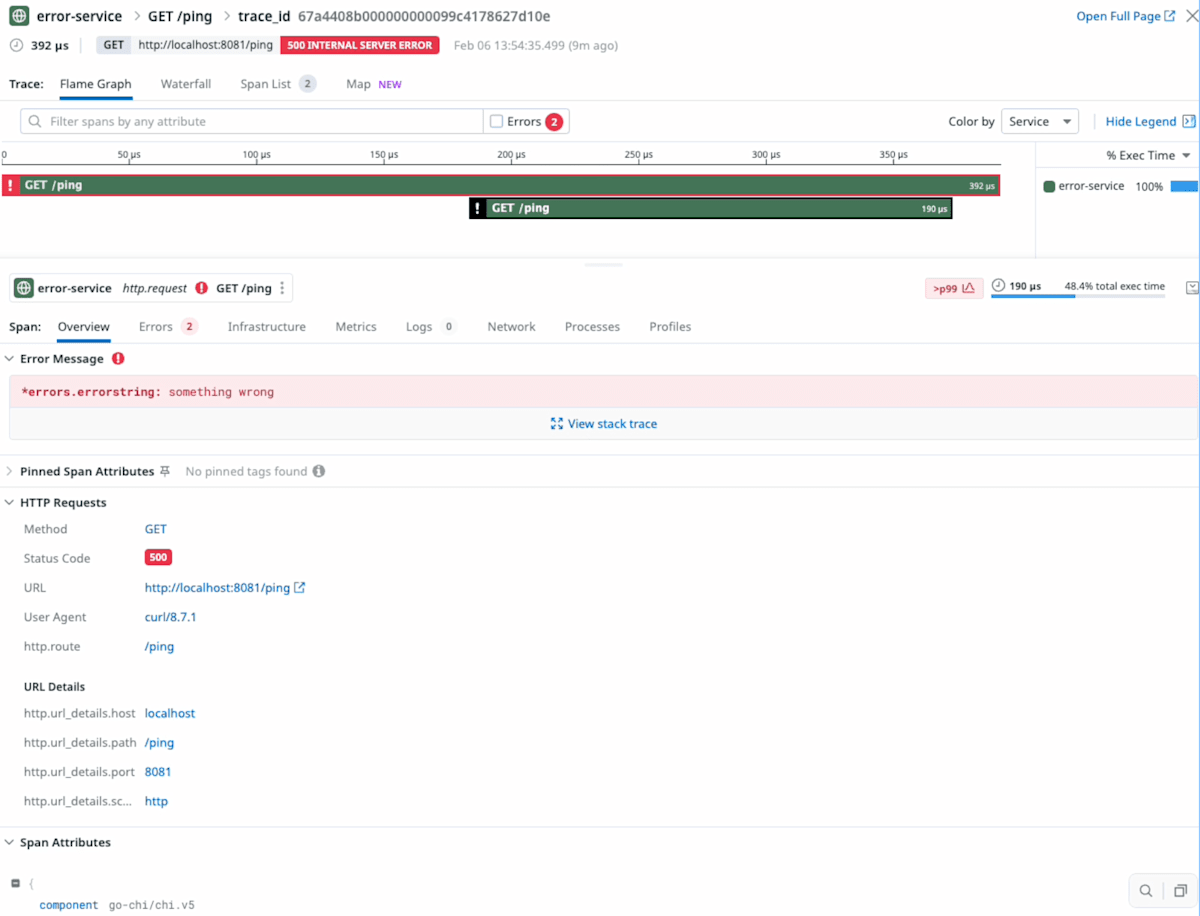The height and width of the screenshot is (916, 1200).
Task: Click the 48.4% total exec time progress bar
Action: (1078, 296)
